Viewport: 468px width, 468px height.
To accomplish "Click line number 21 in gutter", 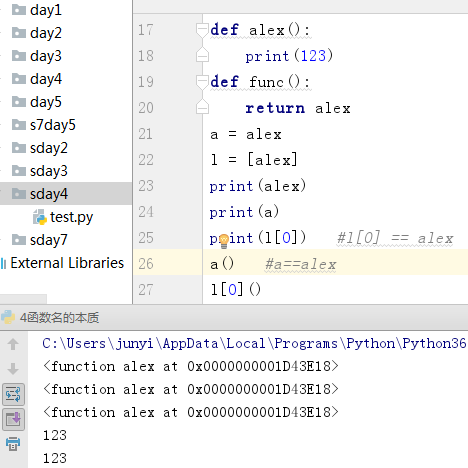I will 146,134.
